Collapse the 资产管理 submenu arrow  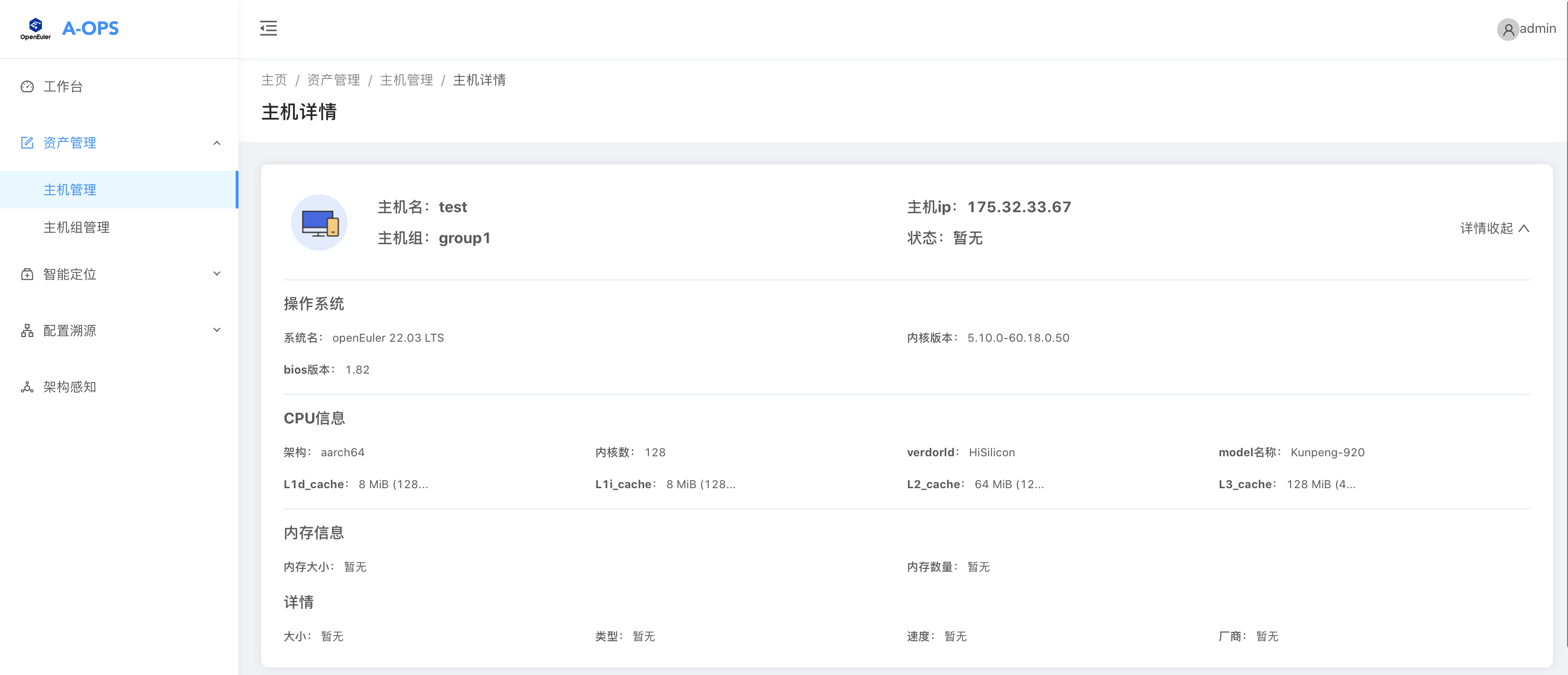coord(217,142)
